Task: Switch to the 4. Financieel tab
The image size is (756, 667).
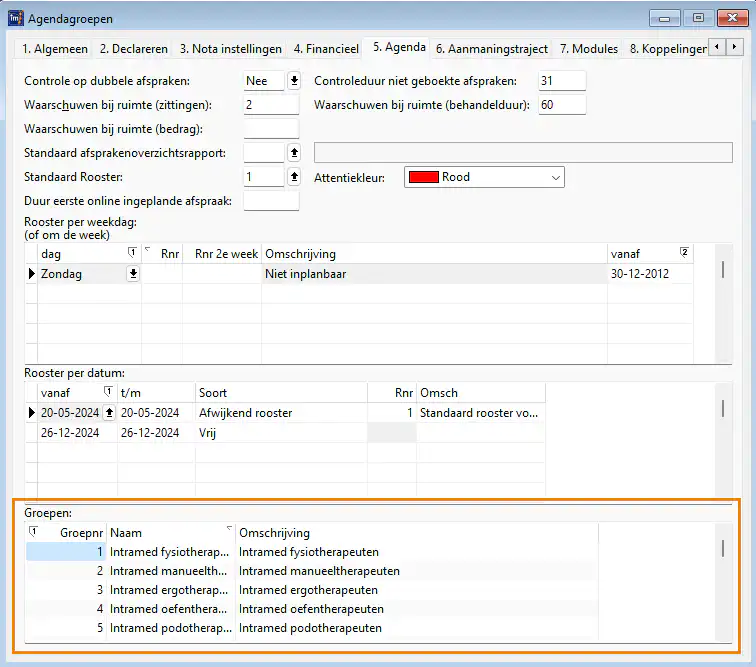Action: 325,48
